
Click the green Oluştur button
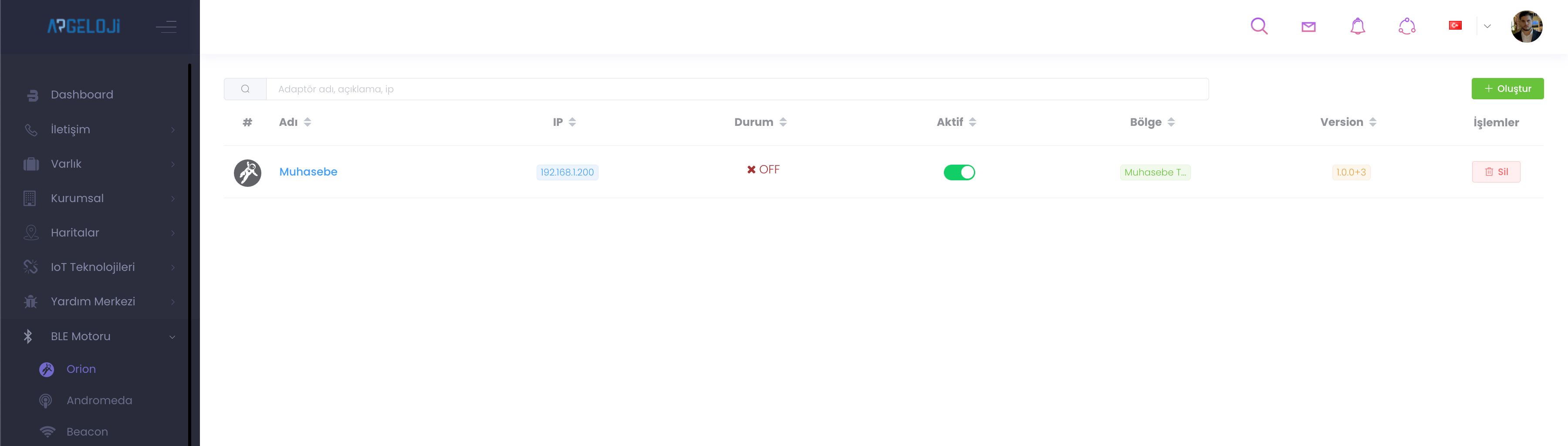click(1507, 89)
